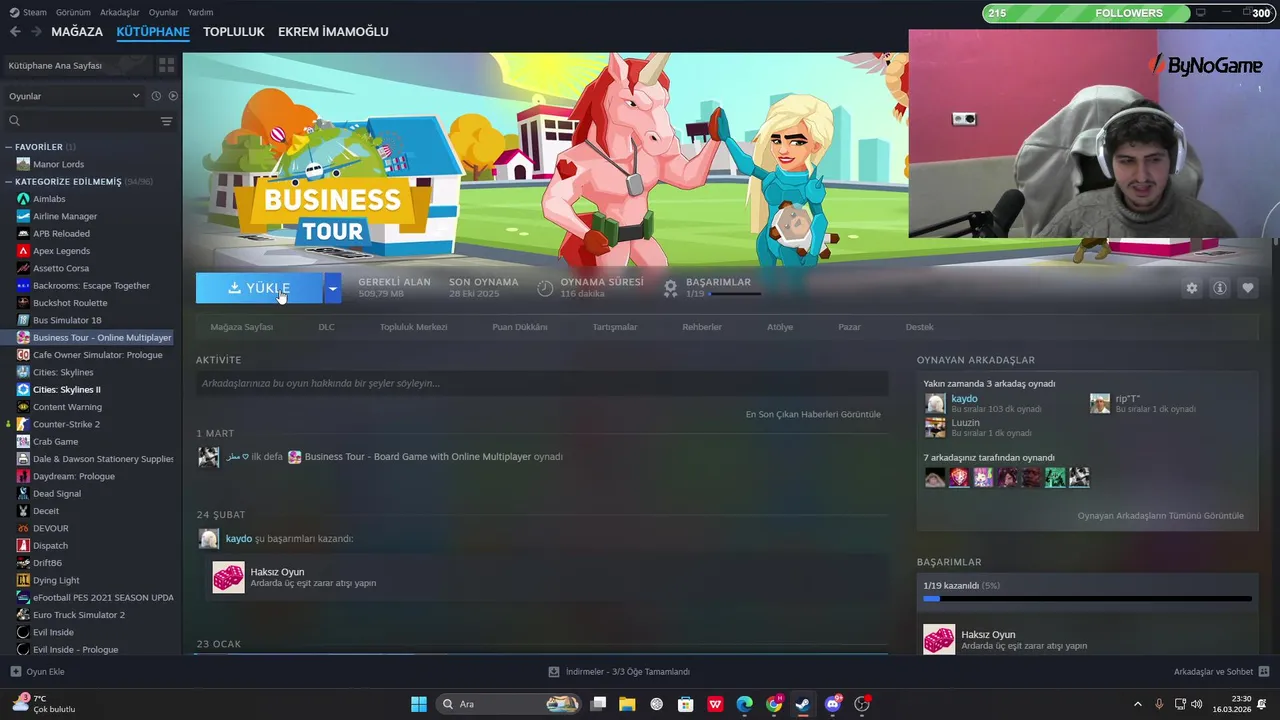Open Tartışmalar link

tap(615, 327)
